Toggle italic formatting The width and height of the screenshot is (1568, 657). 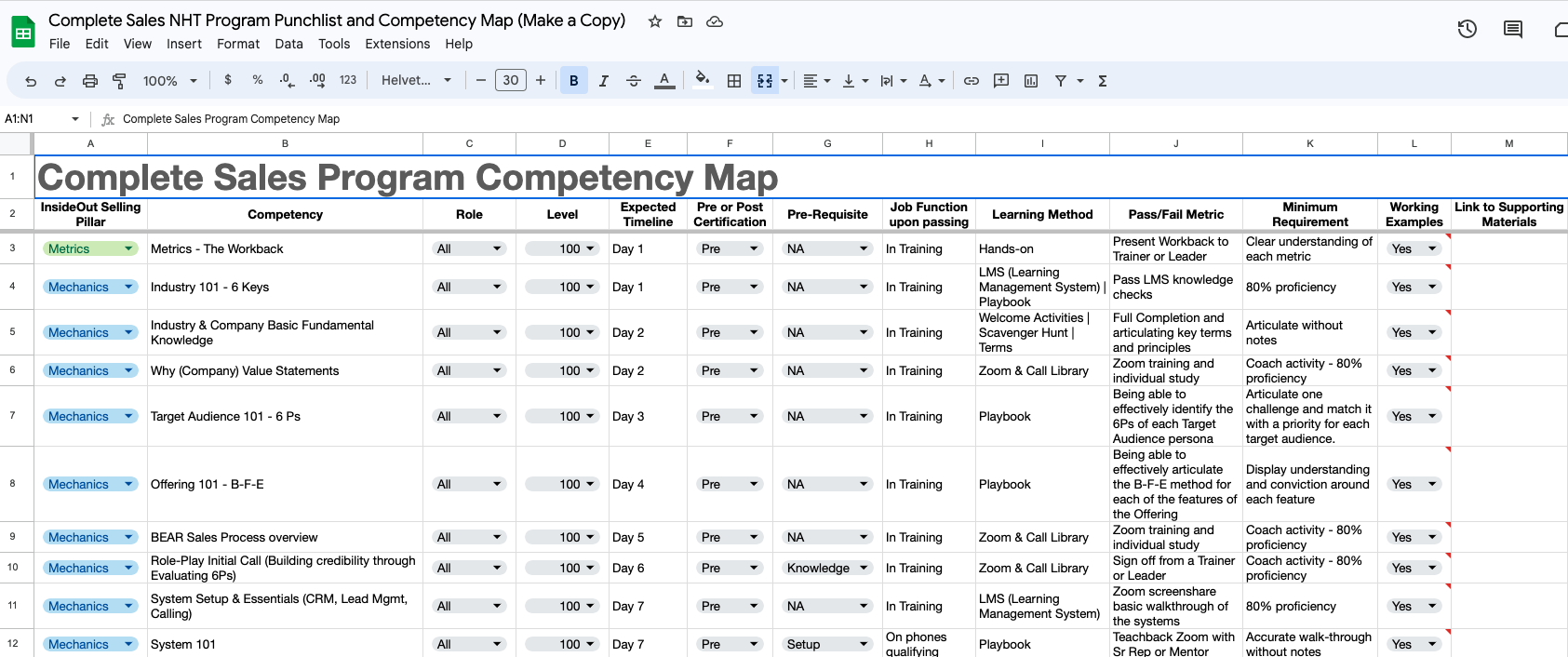click(604, 81)
